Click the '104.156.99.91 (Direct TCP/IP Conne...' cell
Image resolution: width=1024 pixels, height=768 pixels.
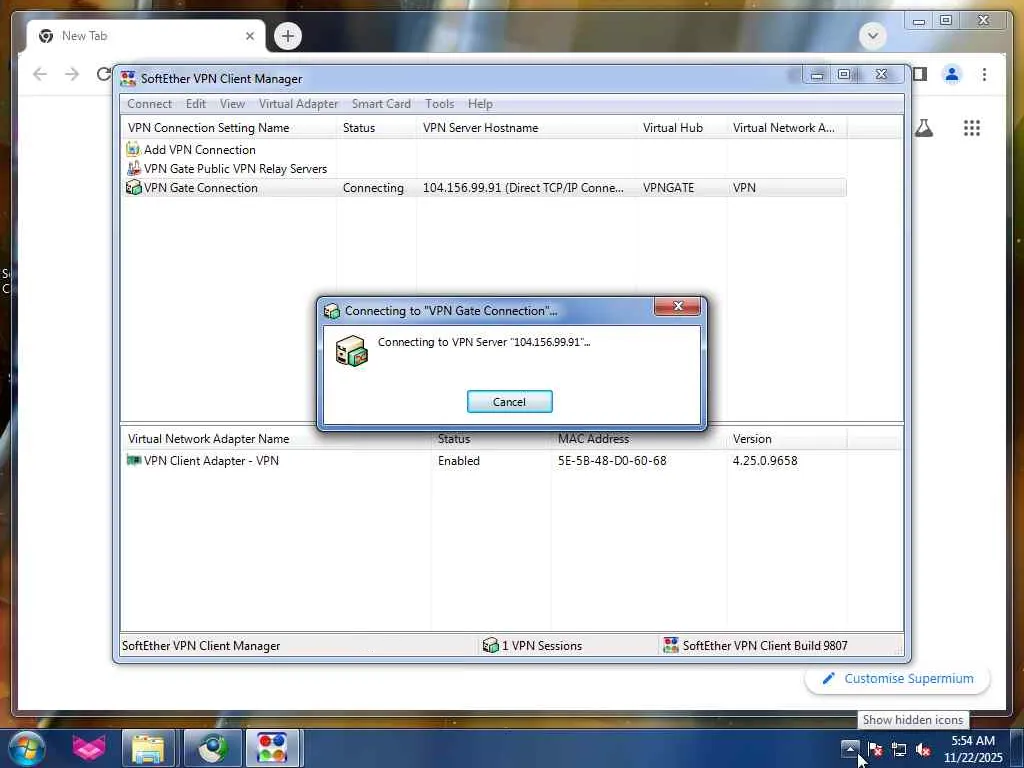click(523, 187)
